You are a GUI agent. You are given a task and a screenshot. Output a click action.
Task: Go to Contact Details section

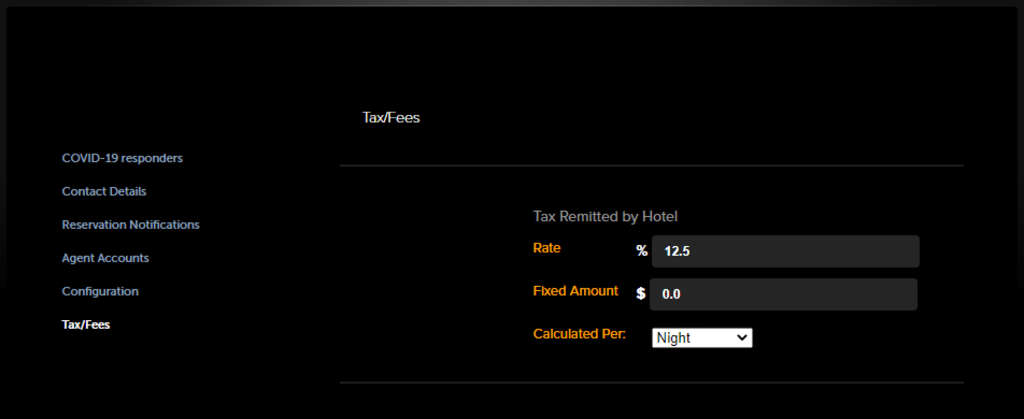pos(104,191)
